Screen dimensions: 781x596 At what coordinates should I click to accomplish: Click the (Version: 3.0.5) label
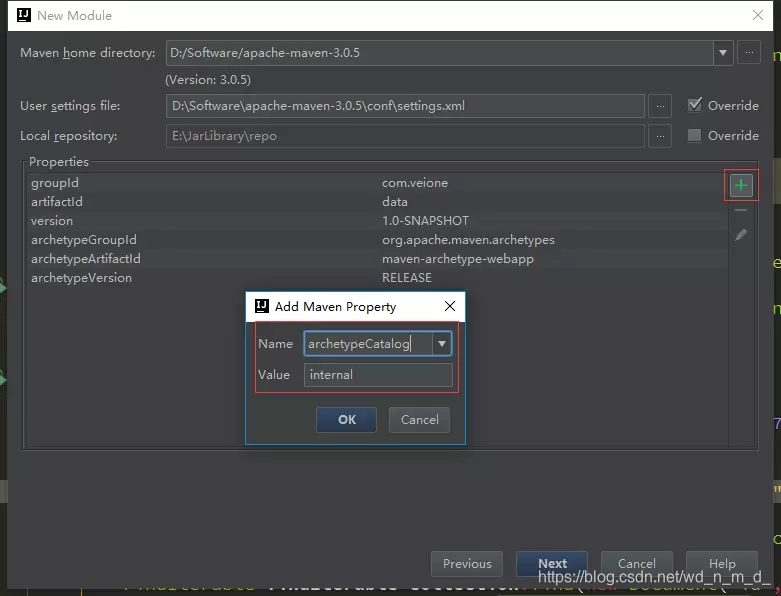208,80
